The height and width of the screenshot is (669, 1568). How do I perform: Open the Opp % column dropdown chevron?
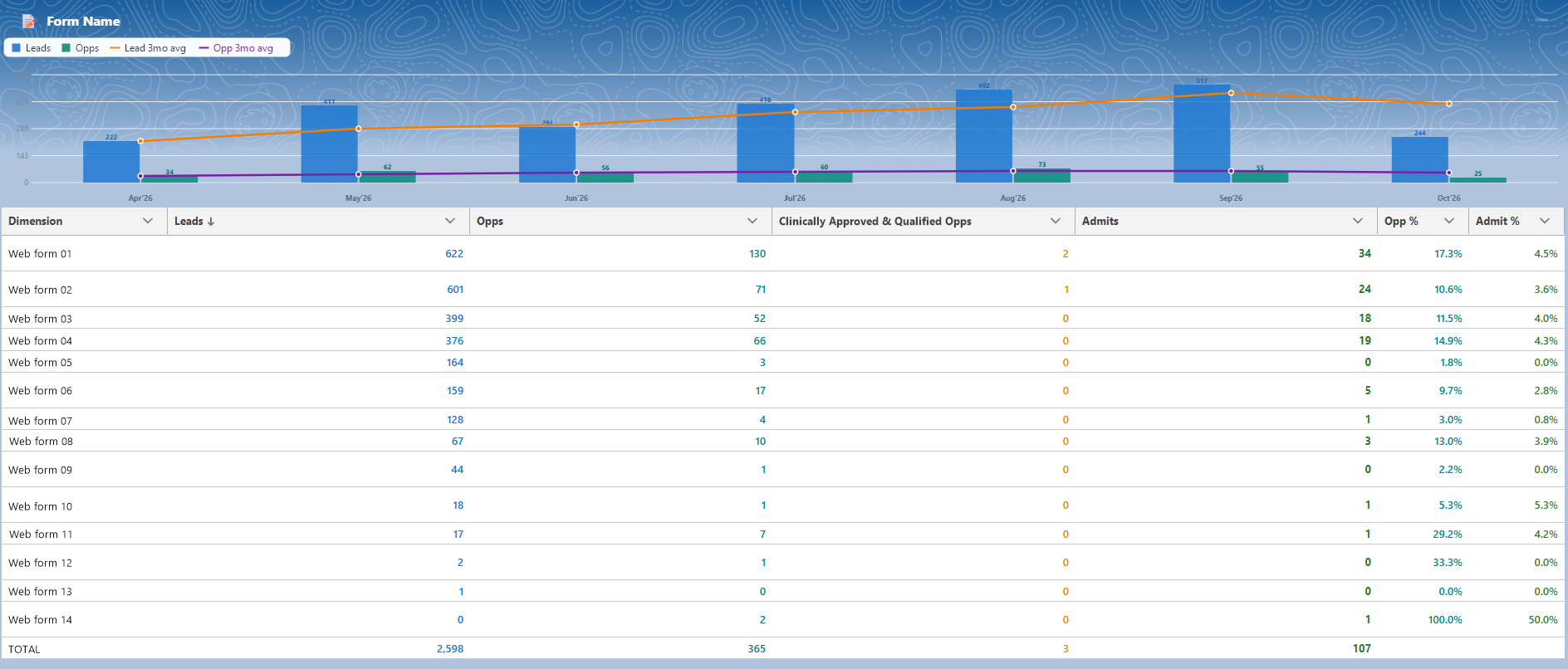[1449, 221]
